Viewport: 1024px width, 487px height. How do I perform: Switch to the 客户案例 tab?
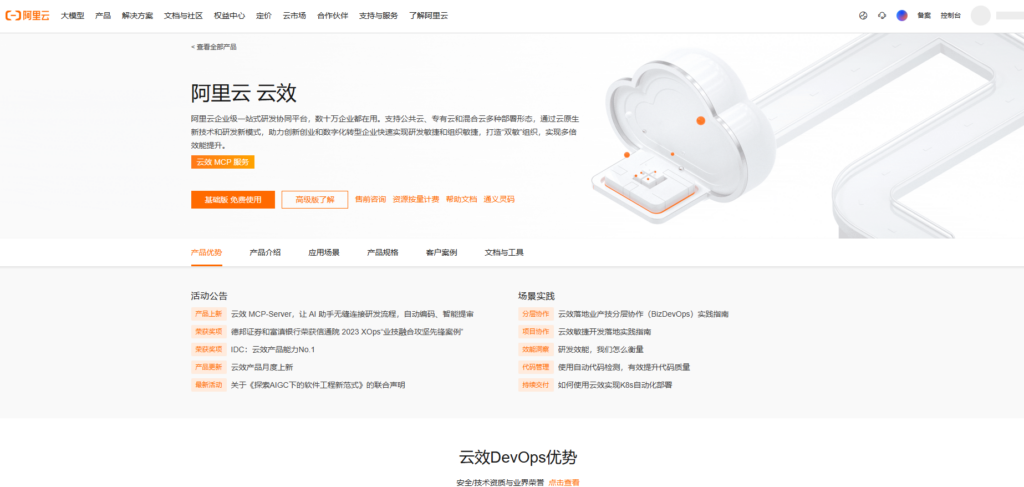click(441, 253)
